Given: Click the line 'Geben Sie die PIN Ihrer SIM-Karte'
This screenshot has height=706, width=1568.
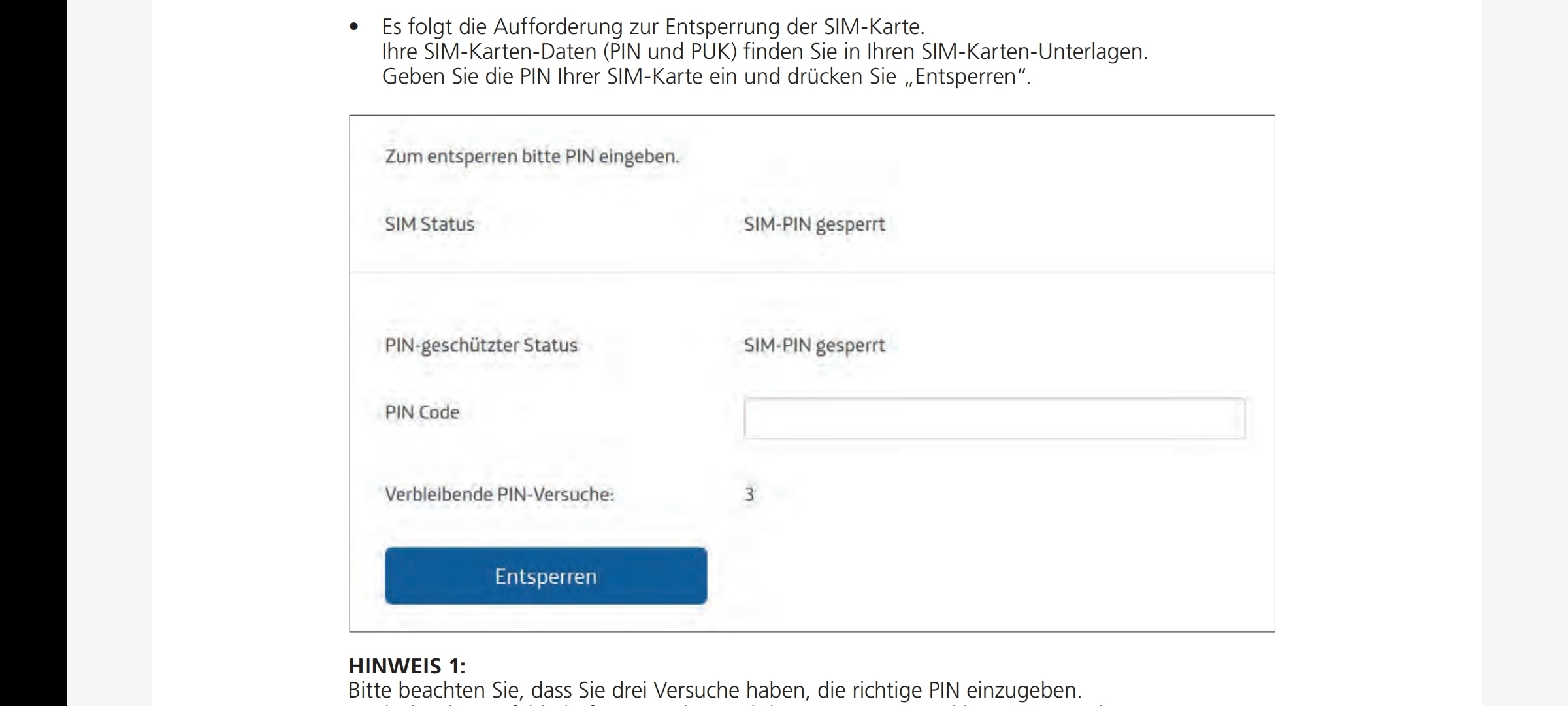Looking at the screenshot, I should [x=706, y=76].
